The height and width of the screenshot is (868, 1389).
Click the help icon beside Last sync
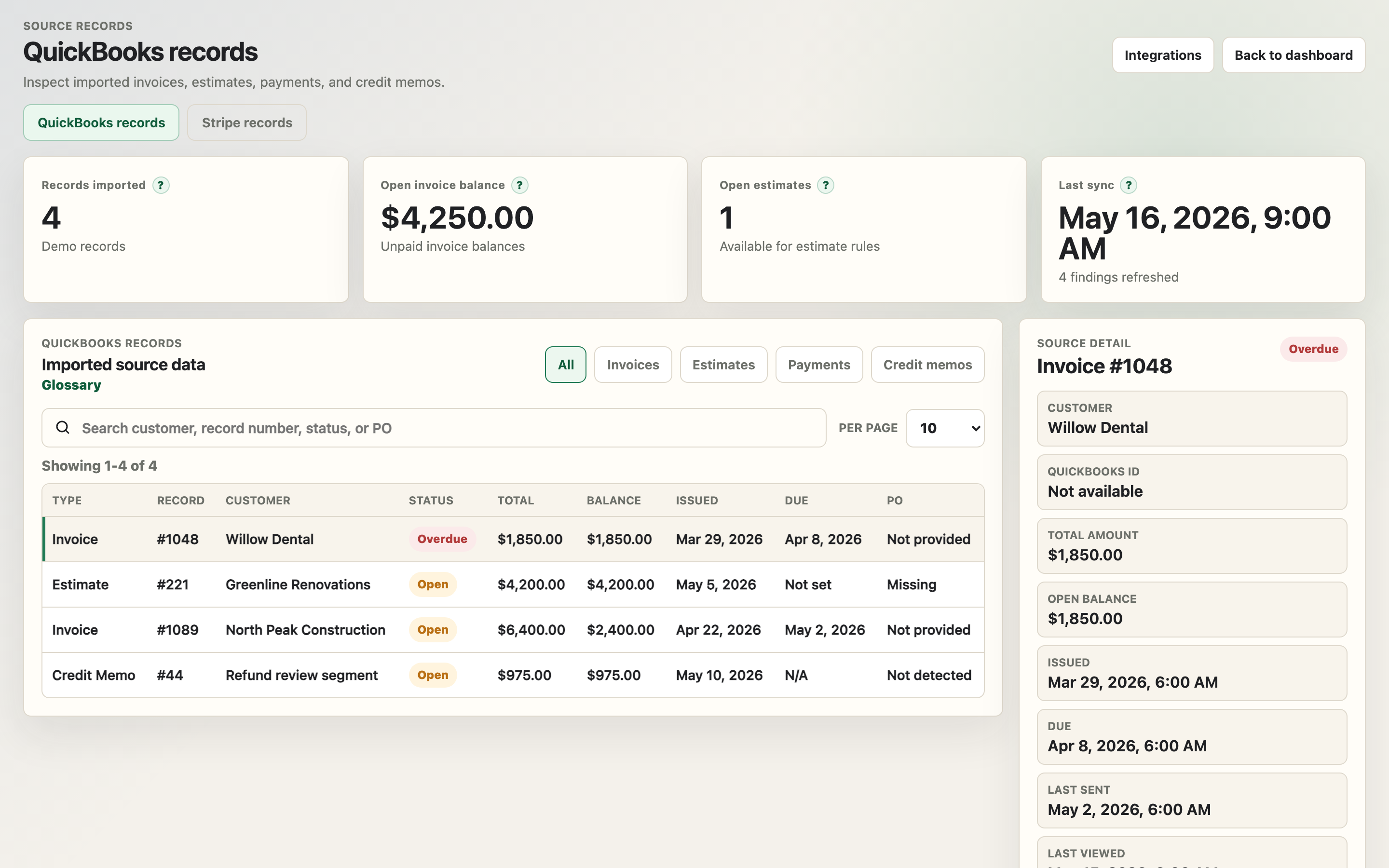coord(1129,186)
